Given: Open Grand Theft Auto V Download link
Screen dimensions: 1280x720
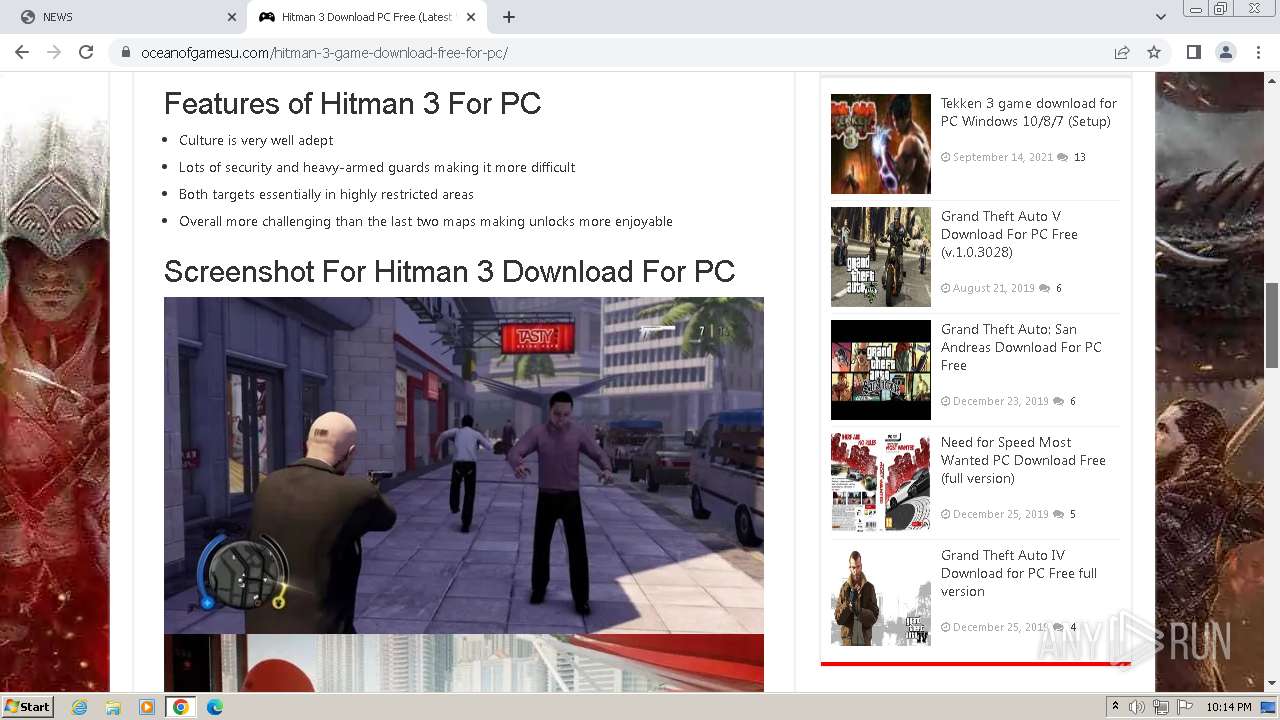Looking at the screenshot, I should tap(1009, 234).
